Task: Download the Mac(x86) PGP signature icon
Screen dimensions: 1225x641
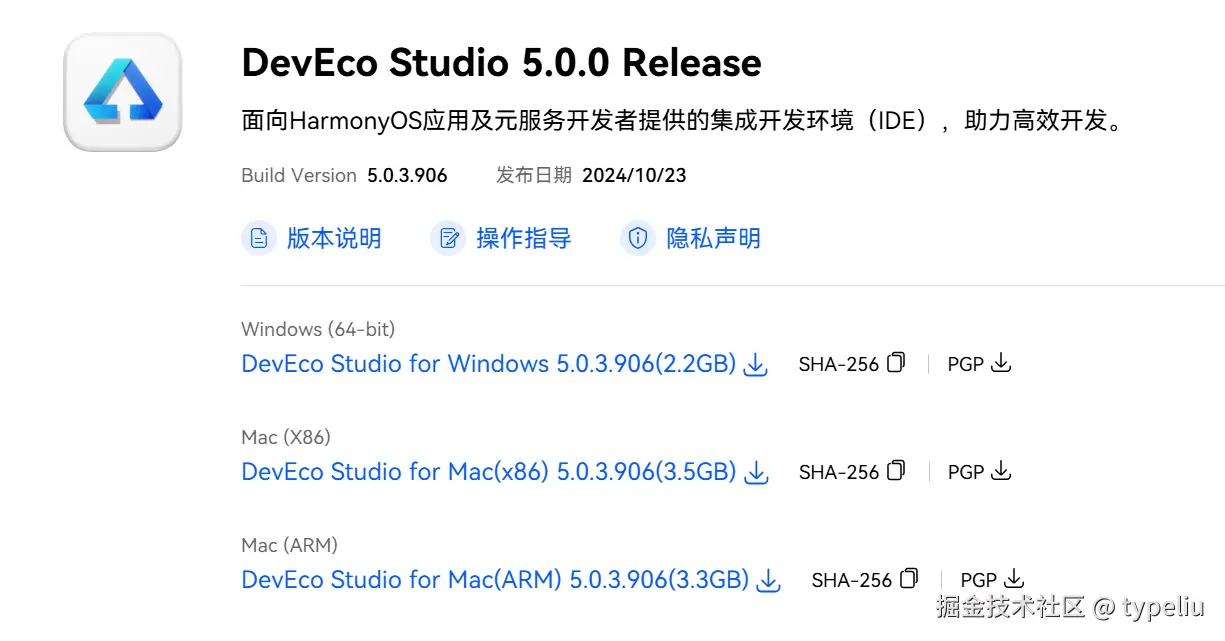Action: point(1001,472)
